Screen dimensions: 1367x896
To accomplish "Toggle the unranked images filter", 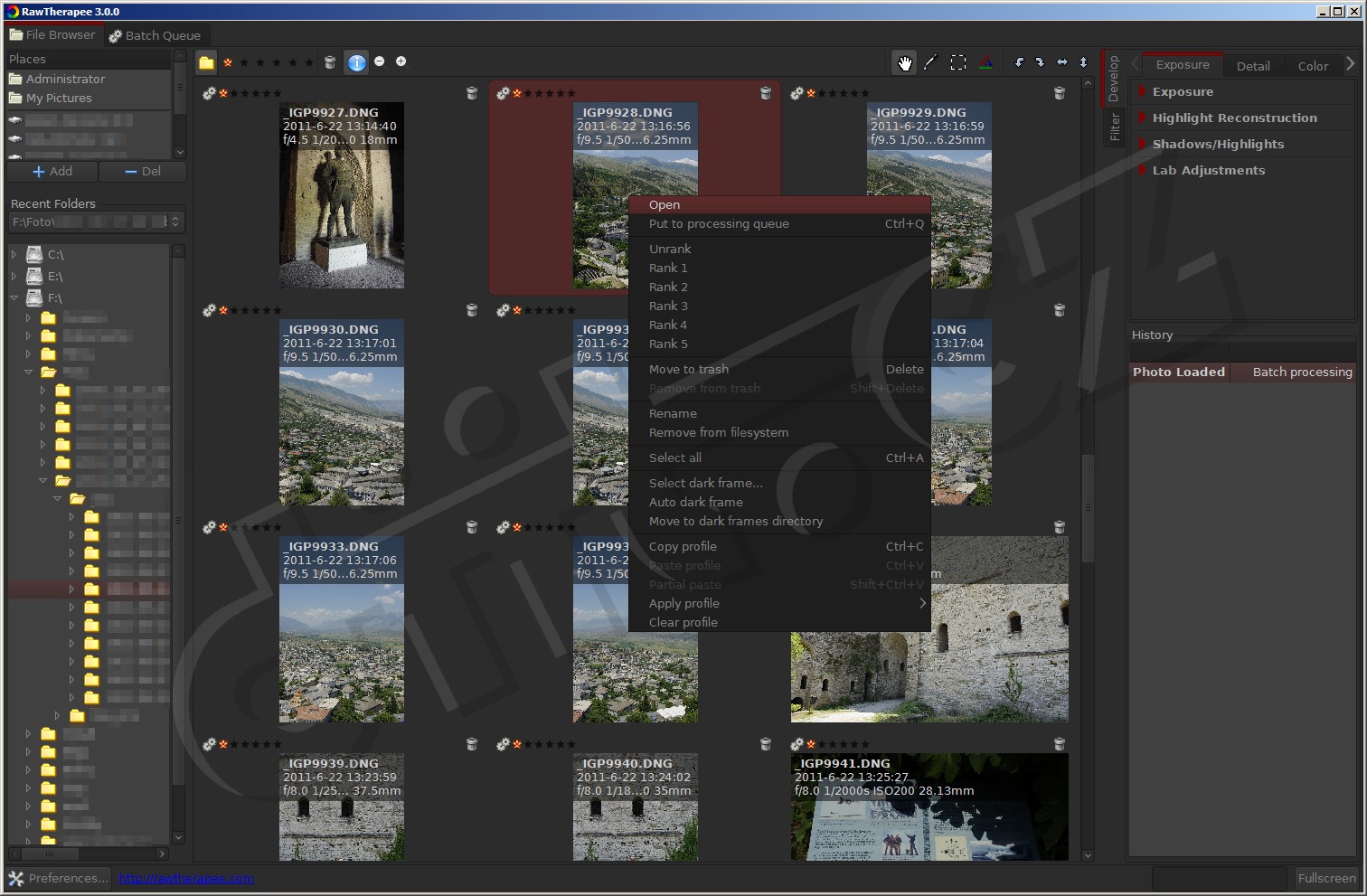I will pos(228,62).
